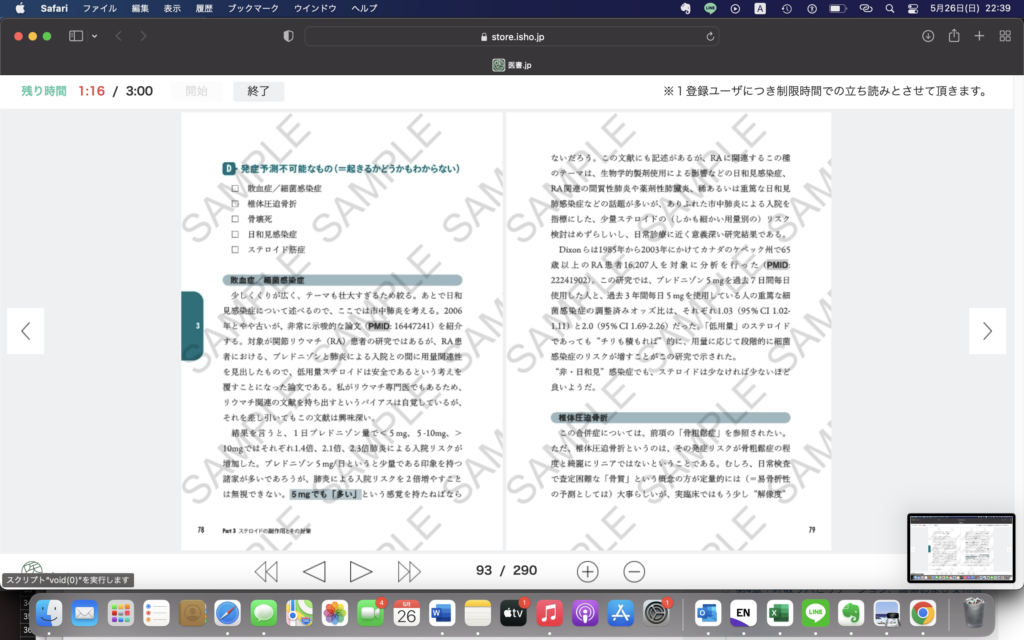The width and height of the screenshot is (1024, 640).
Task: Go to next page triangle button
Action: (x=361, y=571)
